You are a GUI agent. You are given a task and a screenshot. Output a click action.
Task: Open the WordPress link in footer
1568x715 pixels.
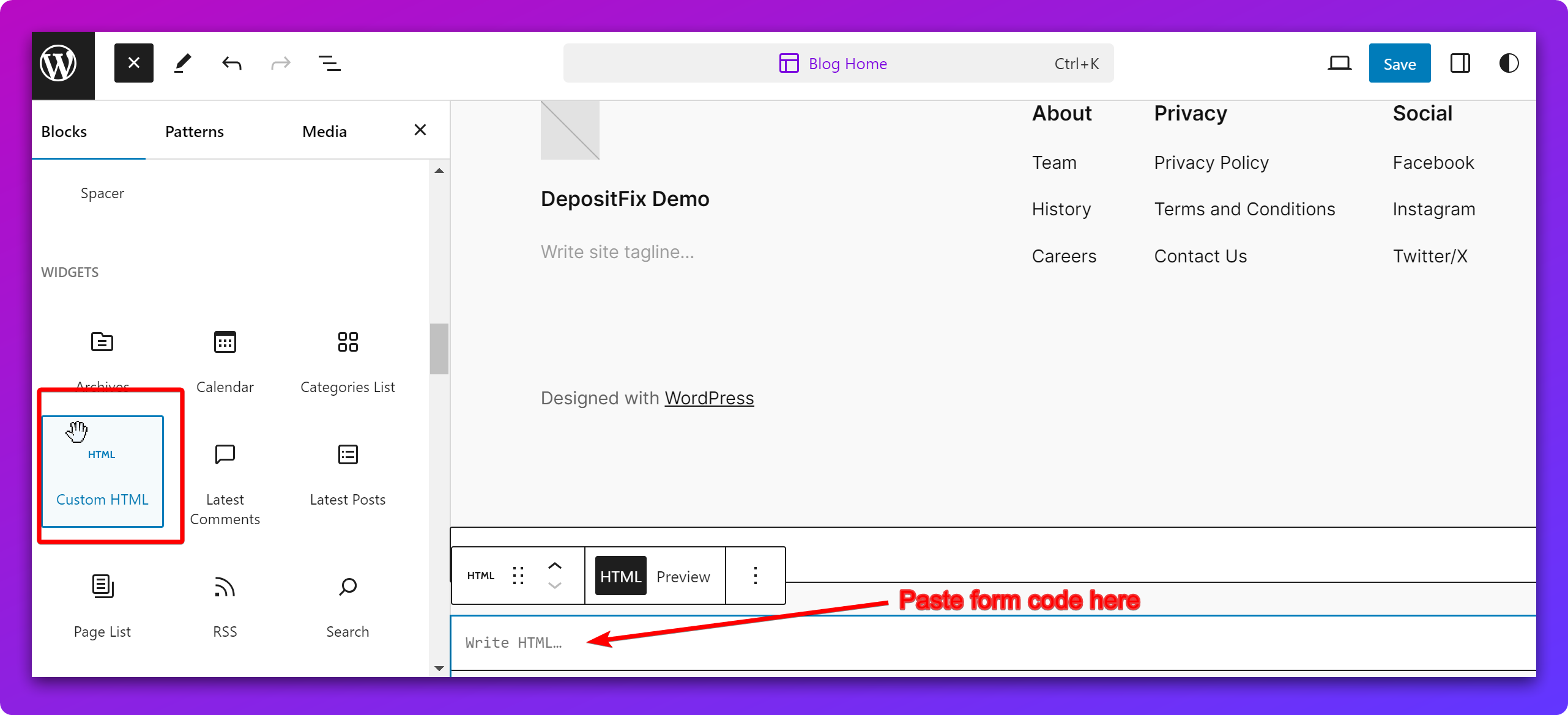click(x=709, y=398)
